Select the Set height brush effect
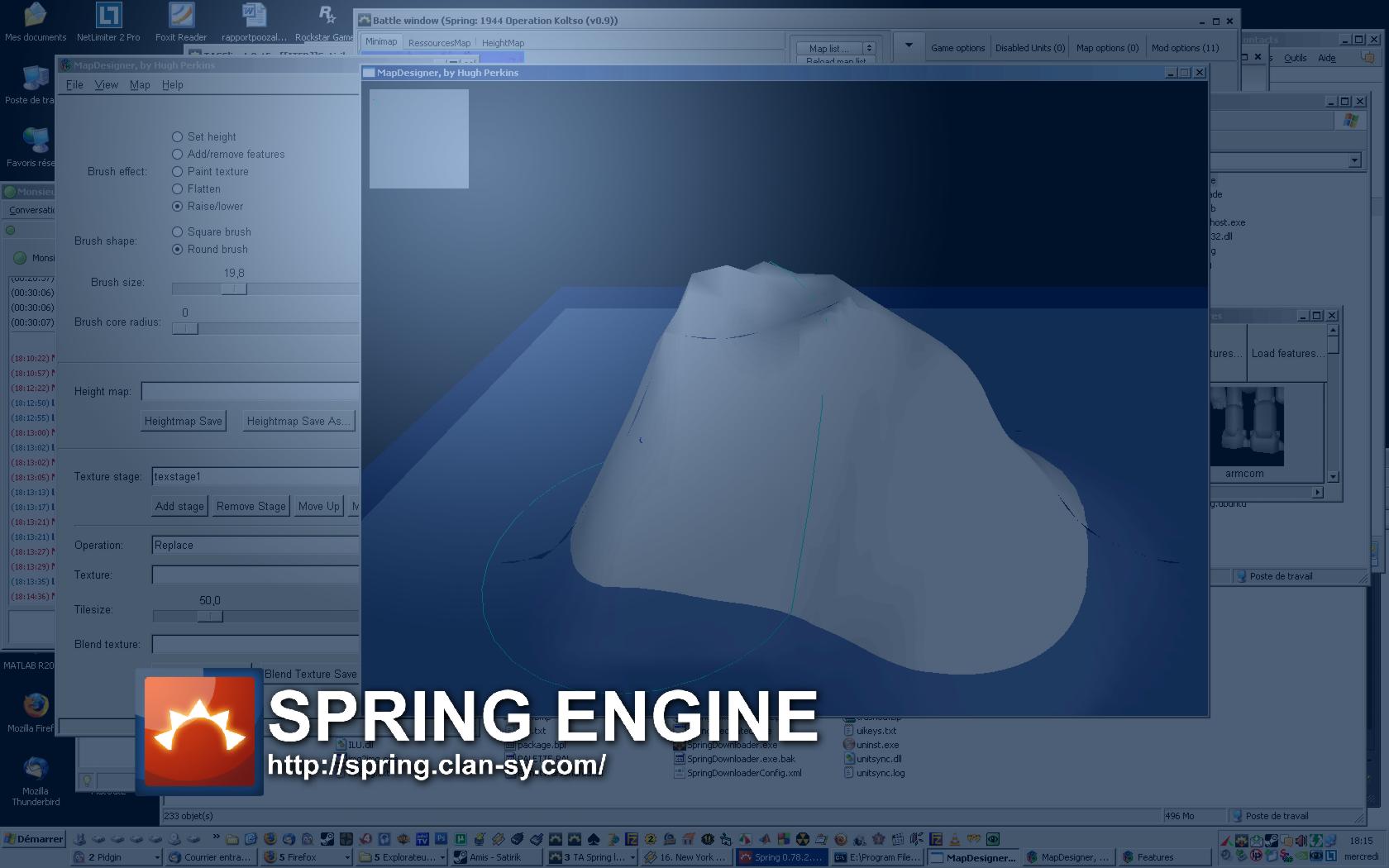This screenshot has width=1389, height=868. [177, 137]
